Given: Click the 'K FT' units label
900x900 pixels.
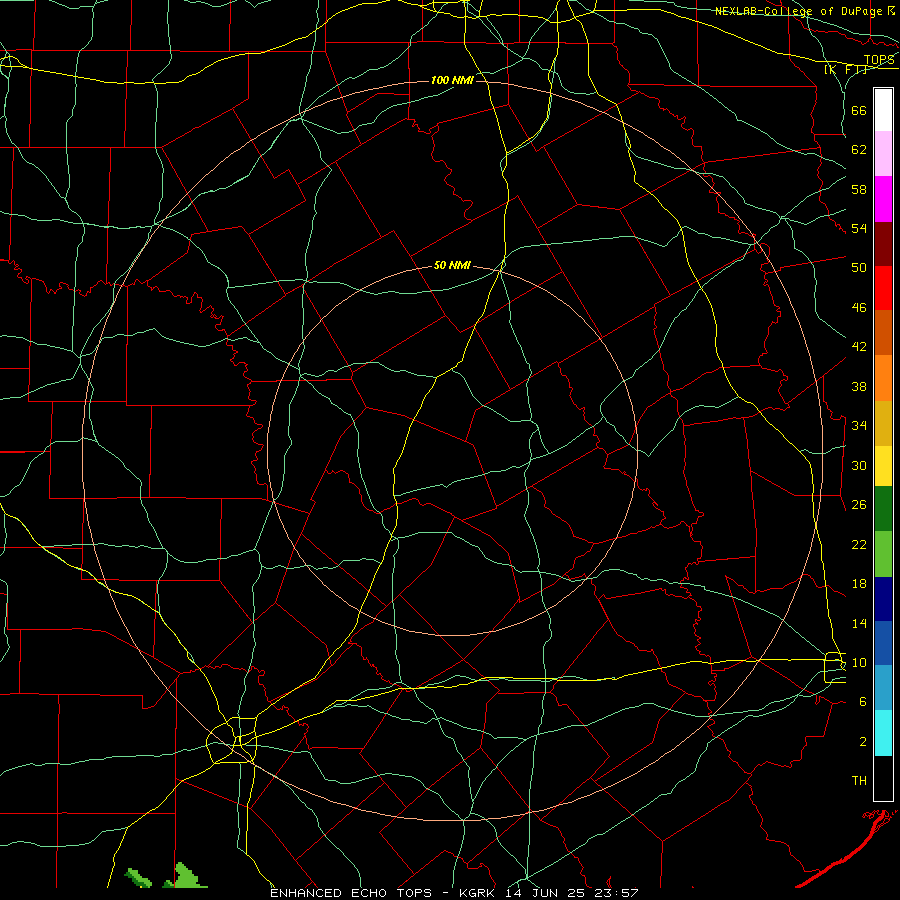Looking at the screenshot, I should coord(847,69).
